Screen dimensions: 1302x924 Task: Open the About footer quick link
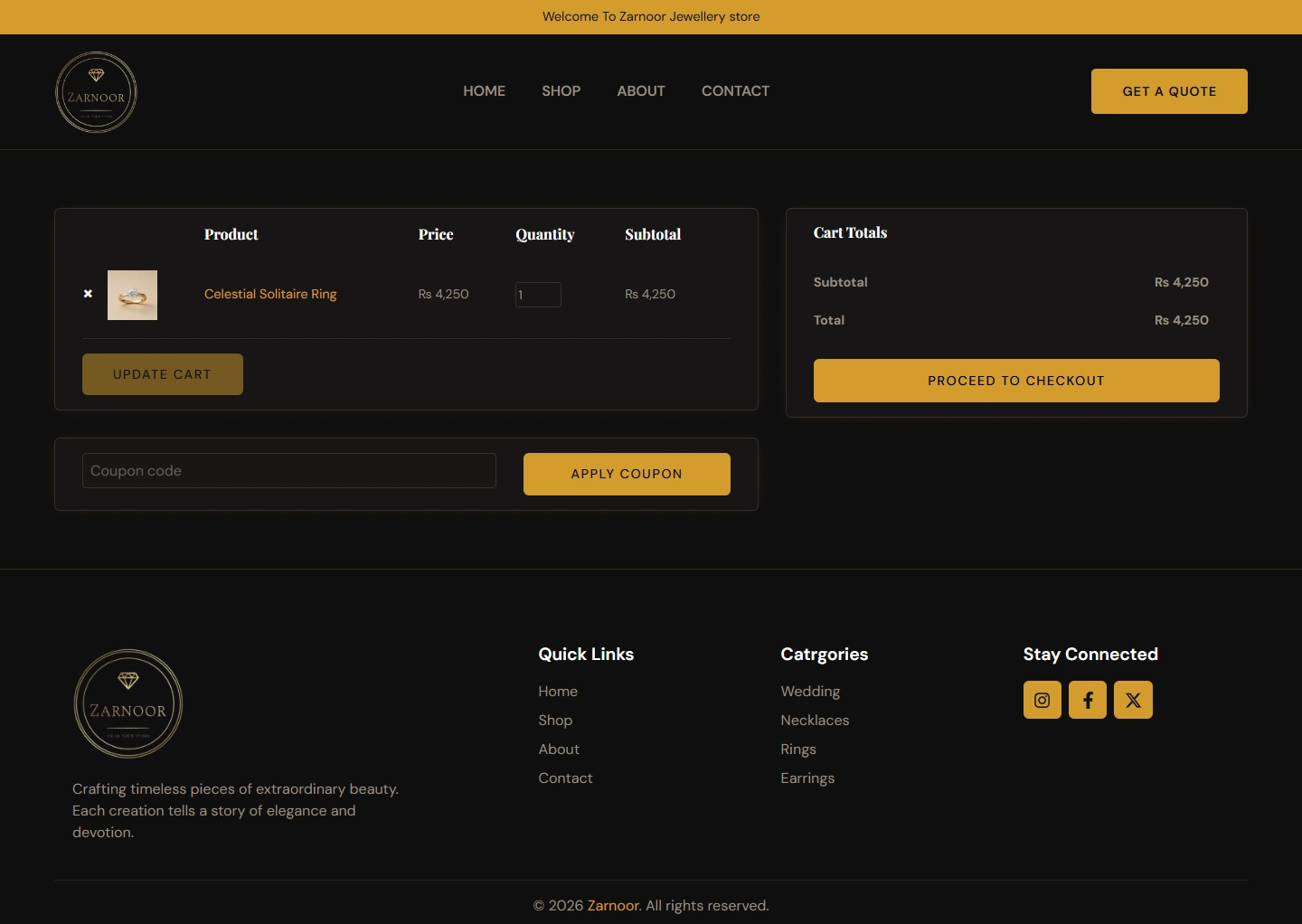559,750
